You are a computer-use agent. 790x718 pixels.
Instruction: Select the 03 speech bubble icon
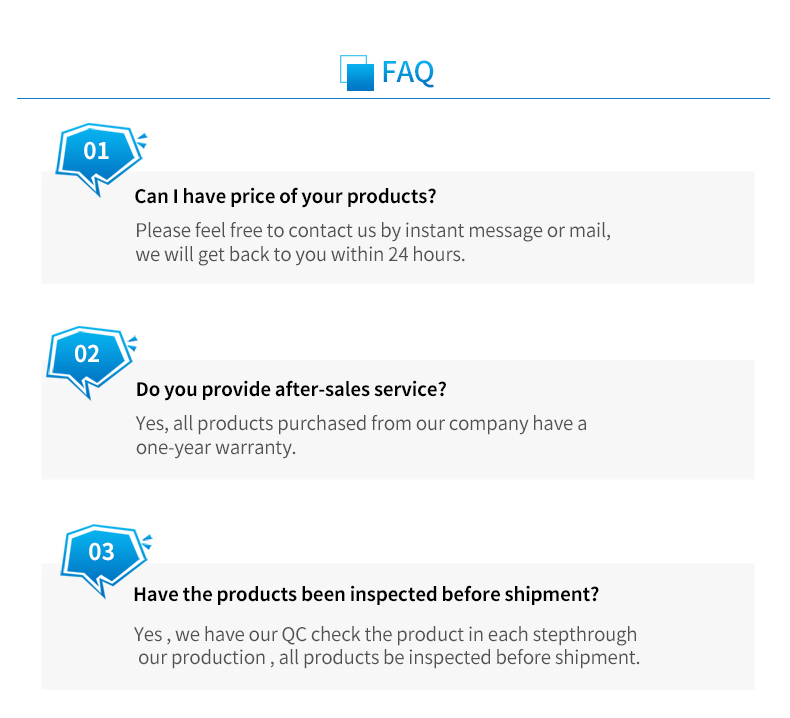(101, 555)
